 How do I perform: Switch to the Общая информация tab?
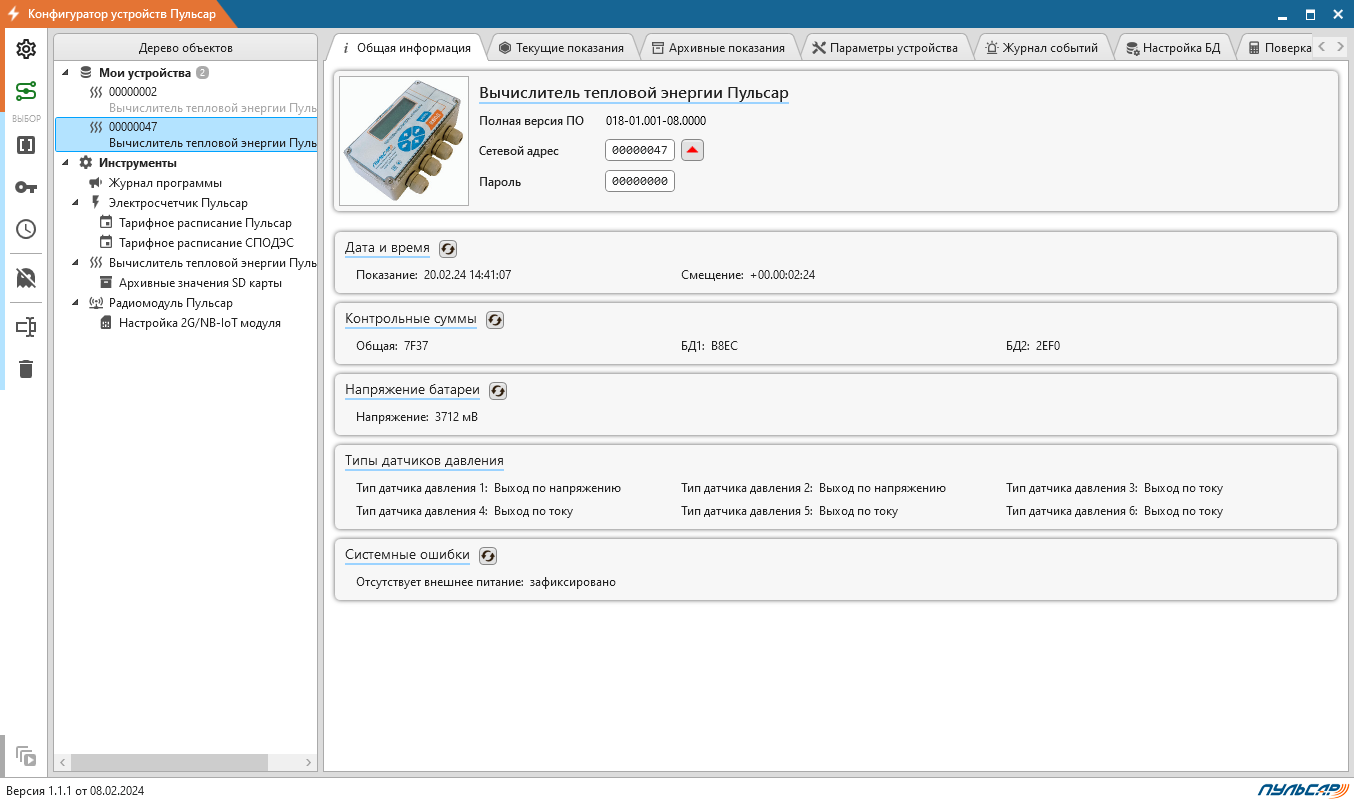(406, 47)
